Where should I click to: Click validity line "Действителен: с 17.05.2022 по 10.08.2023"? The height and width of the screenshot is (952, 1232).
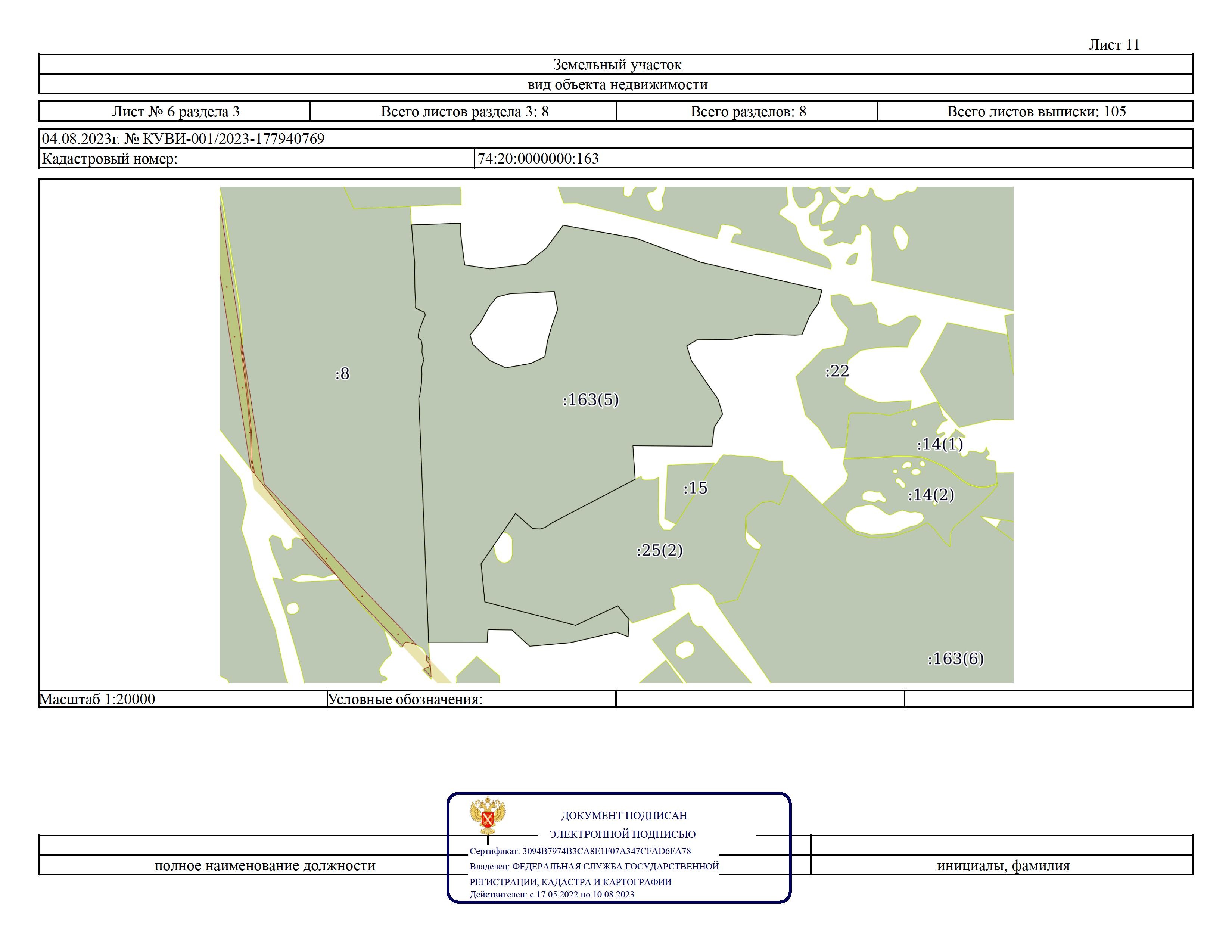pyautogui.click(x=552, y=895)
